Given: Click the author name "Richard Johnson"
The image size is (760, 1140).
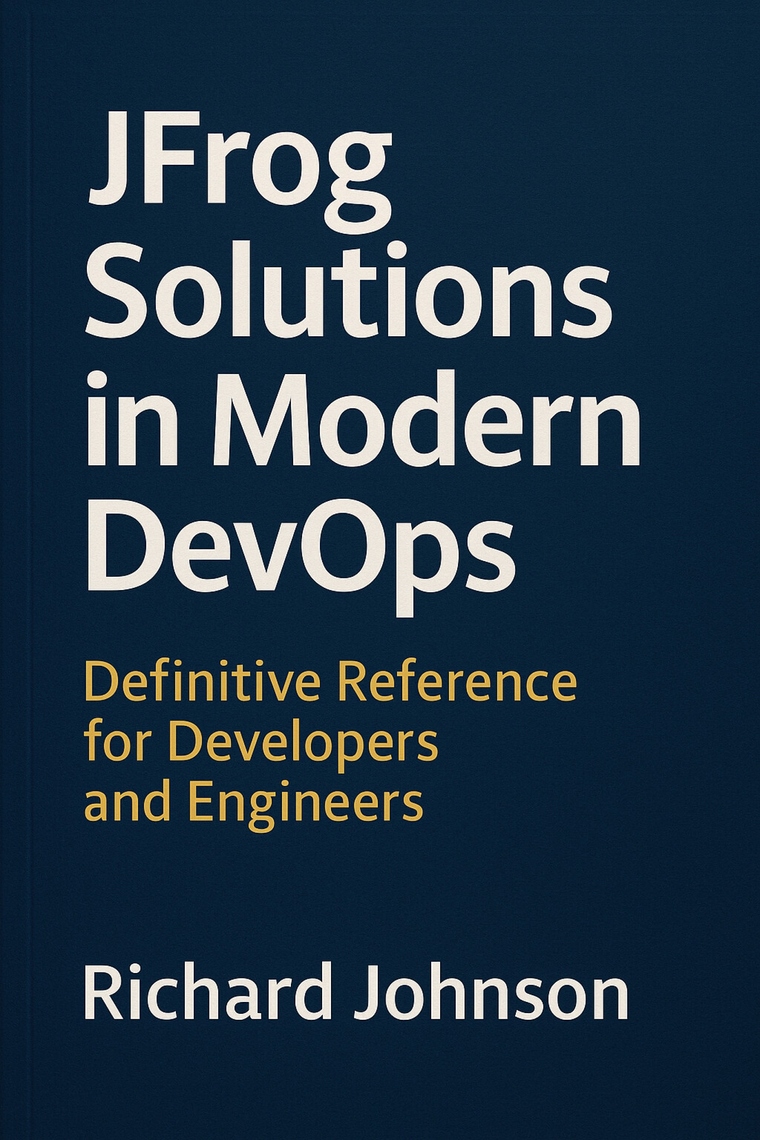Looking at the screenshot, I should click(x=356, y=993).
